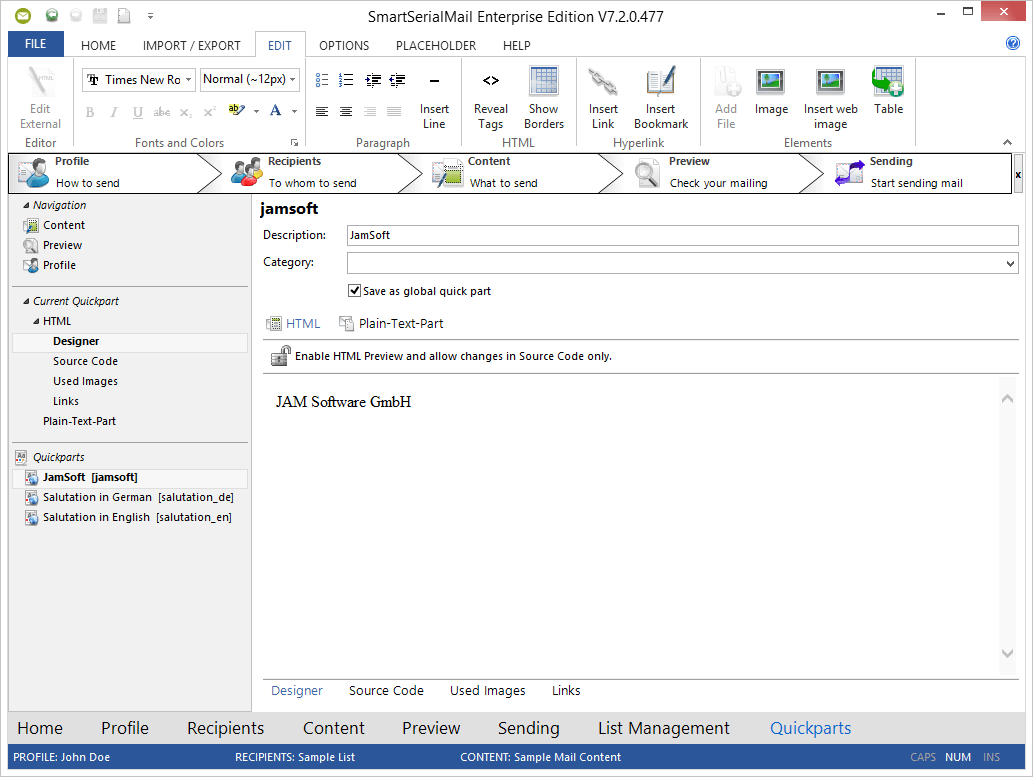Switch to the HOME ribbon tab
1033x777 pixels.
coord(98,45)
